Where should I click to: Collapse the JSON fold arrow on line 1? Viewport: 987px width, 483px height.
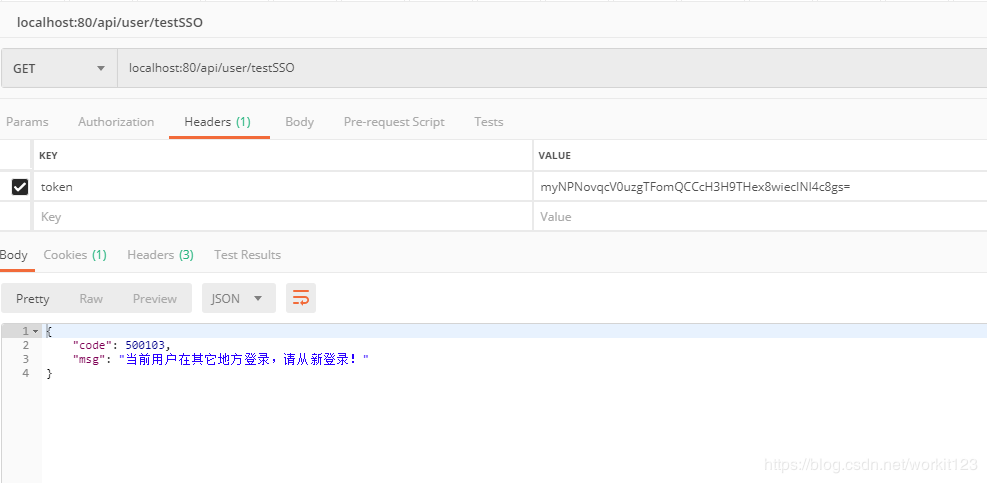[36, 331]
